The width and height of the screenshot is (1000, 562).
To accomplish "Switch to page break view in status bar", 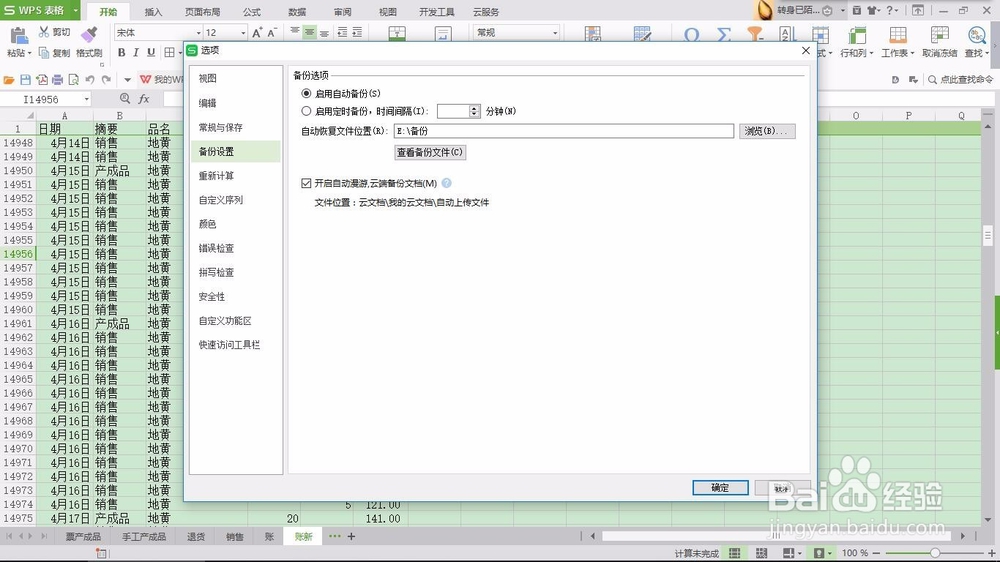I will click(x=761, y=553).
